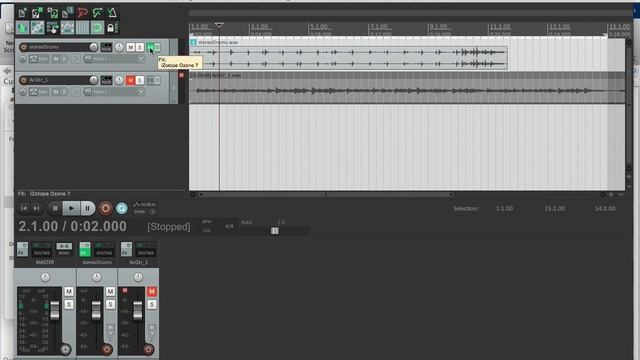Toggle ripple editing toolbar icon
This screenshot has height=360, width=640.
[x=52, y=28]
